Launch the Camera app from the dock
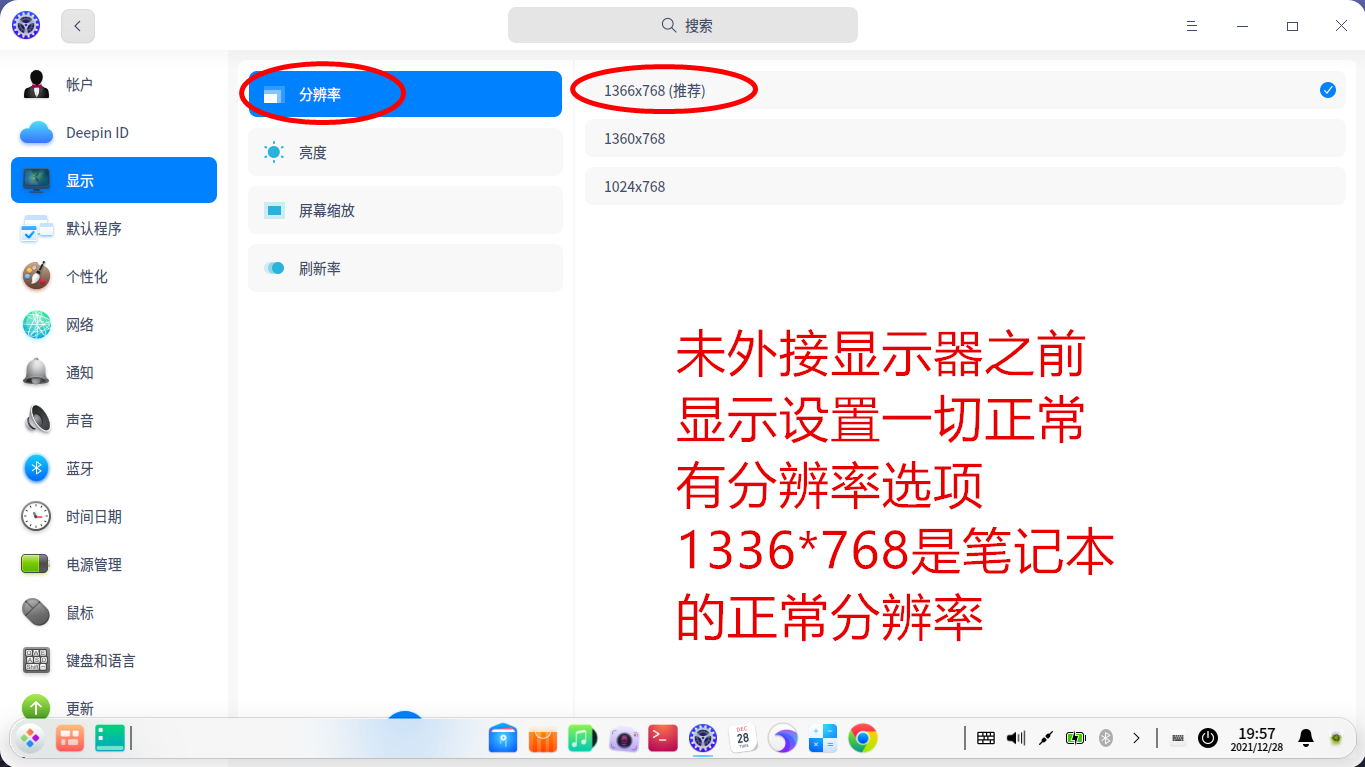Viewport: 1365px width, 767px height. click(x=624, y=739)
